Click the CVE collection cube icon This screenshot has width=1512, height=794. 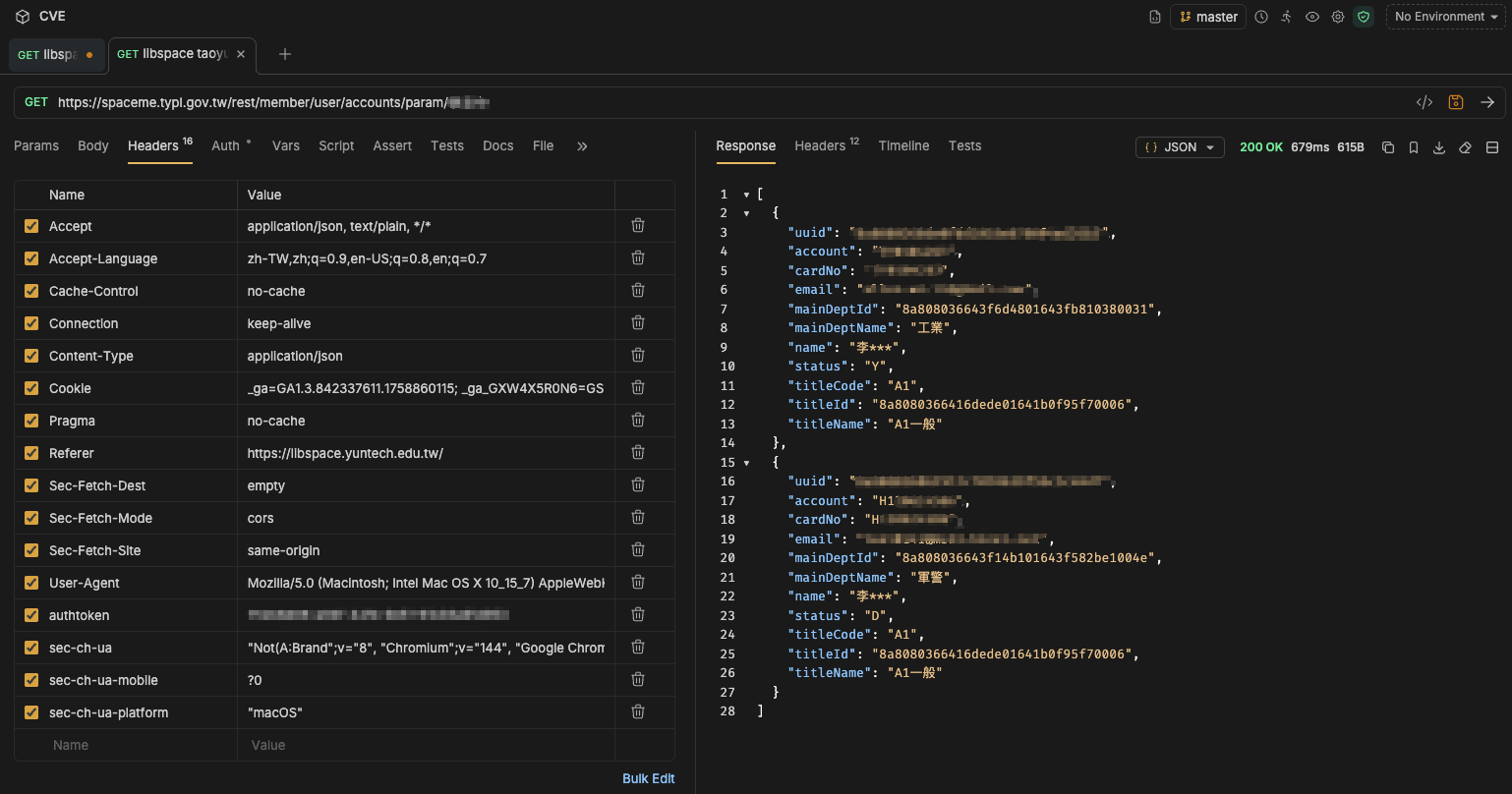[22, 17]
